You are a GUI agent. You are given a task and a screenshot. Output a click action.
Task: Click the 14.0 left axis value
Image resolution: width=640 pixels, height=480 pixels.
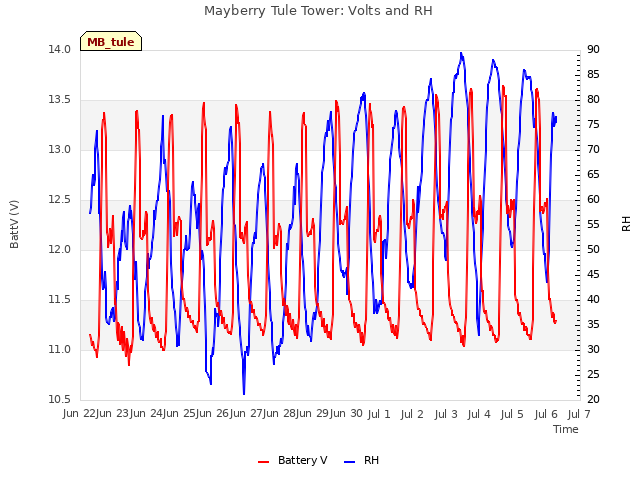point(60,49)
